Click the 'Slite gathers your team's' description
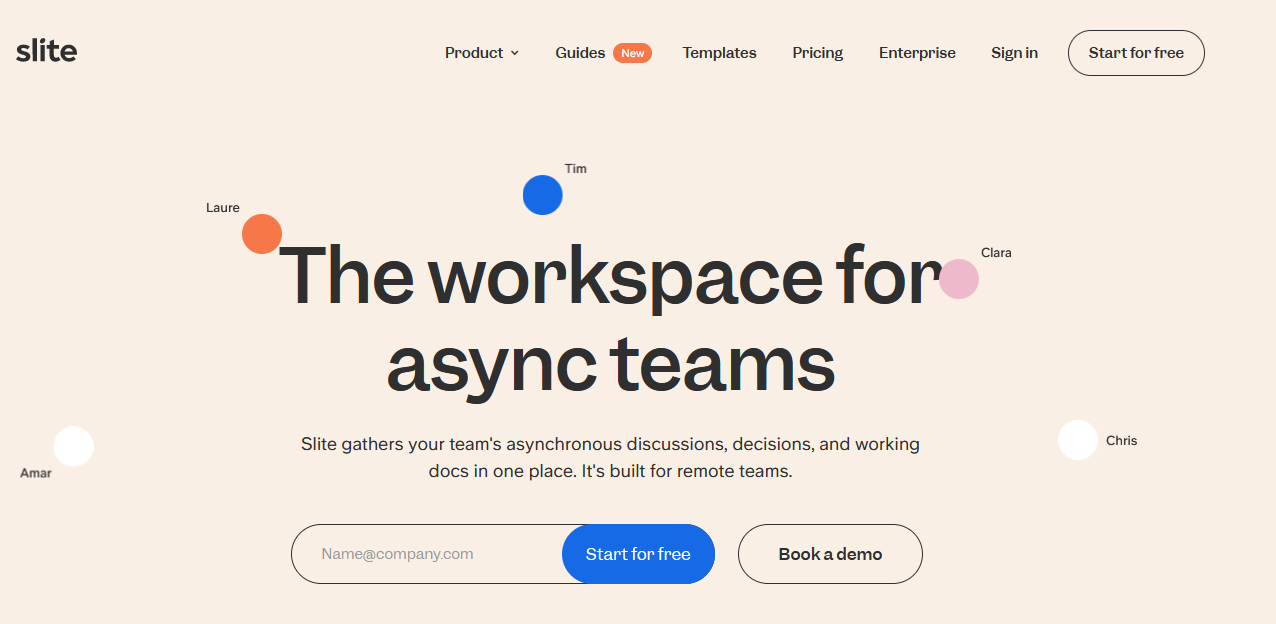 tap(611, 457)
